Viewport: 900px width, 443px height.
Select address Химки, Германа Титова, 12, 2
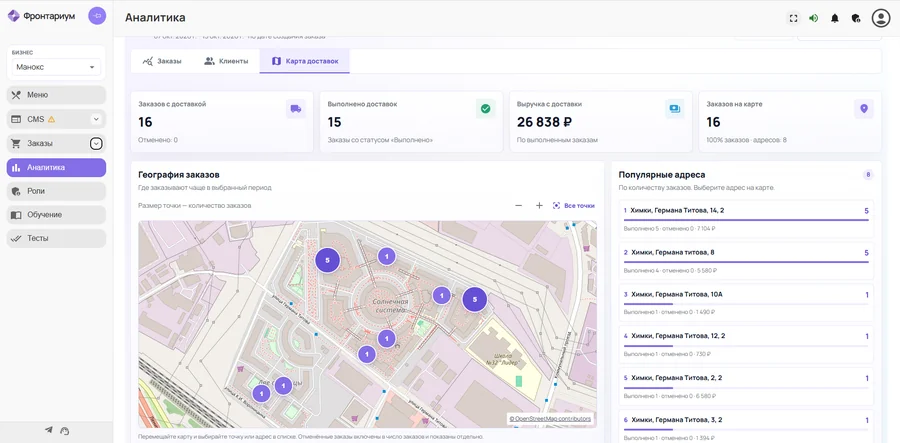point(746,344)
